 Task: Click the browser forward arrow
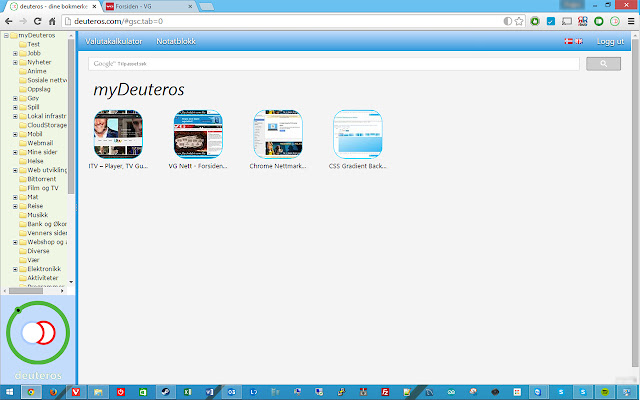[23, 21]
